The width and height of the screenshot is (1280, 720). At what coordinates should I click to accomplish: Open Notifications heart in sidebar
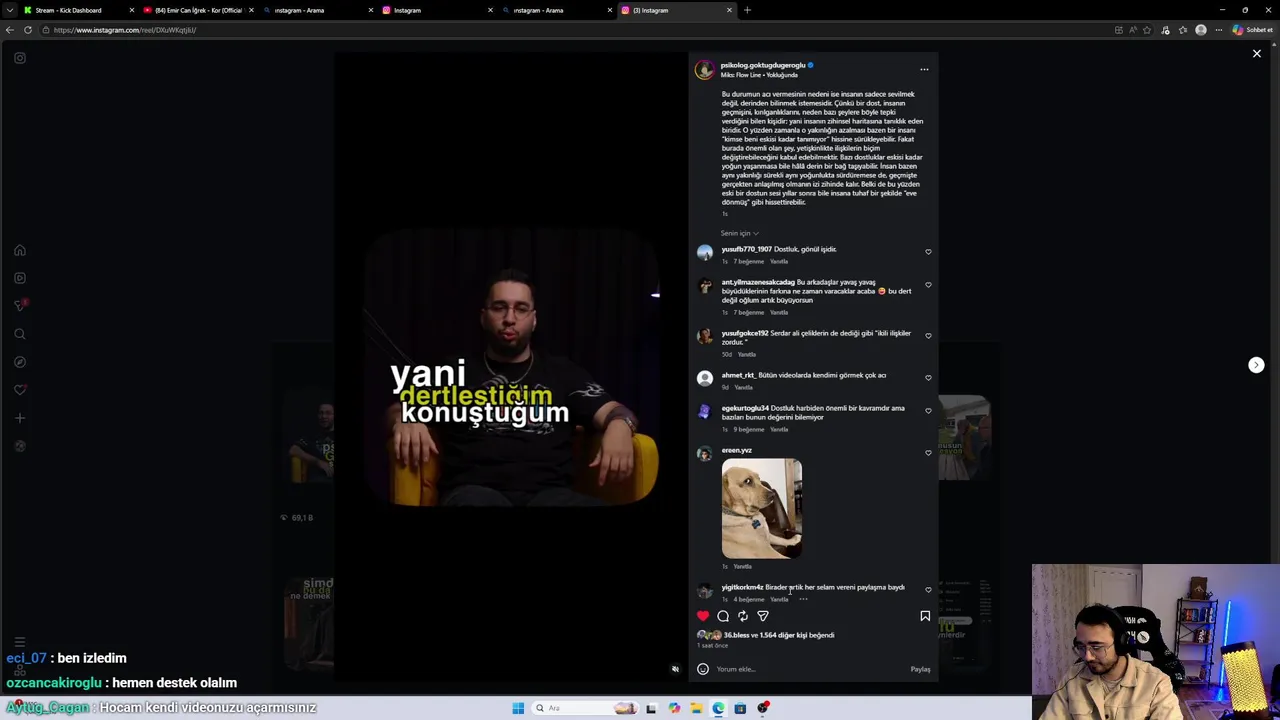click(20, 390)
